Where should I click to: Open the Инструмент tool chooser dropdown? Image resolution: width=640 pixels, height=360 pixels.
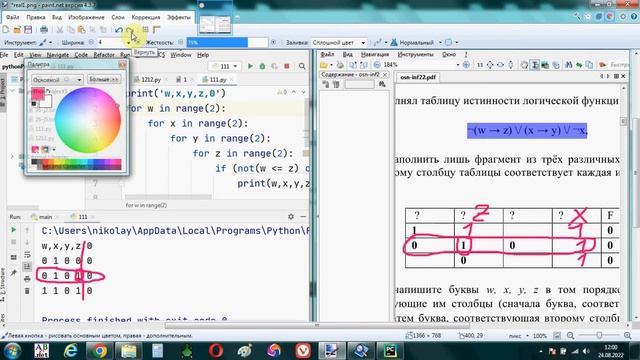tap(45, 42)
